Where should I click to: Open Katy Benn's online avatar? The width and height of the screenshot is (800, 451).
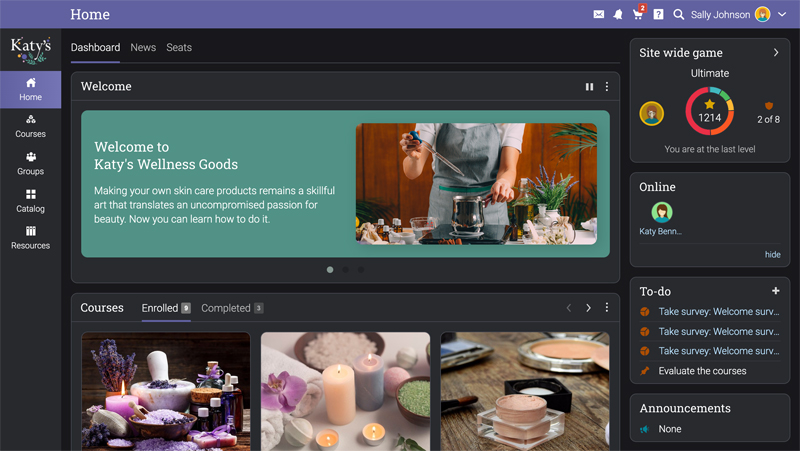coord(662,212)
